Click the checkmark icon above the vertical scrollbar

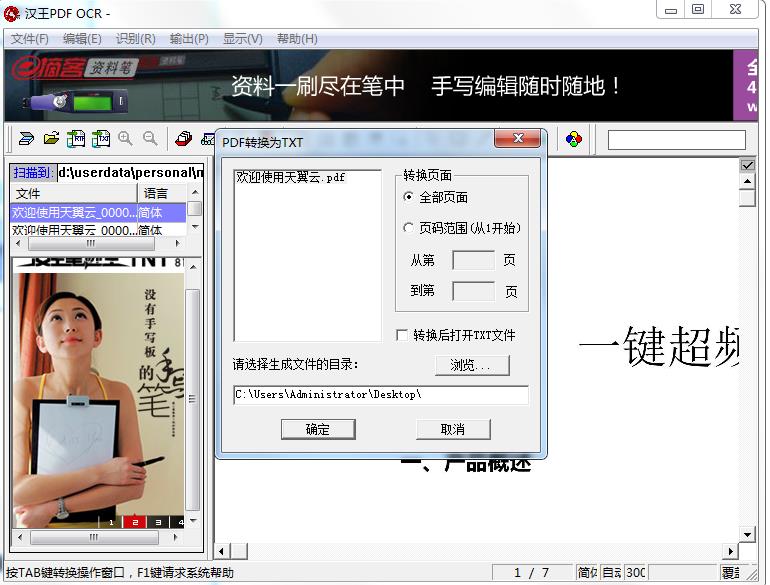(747, 166)
